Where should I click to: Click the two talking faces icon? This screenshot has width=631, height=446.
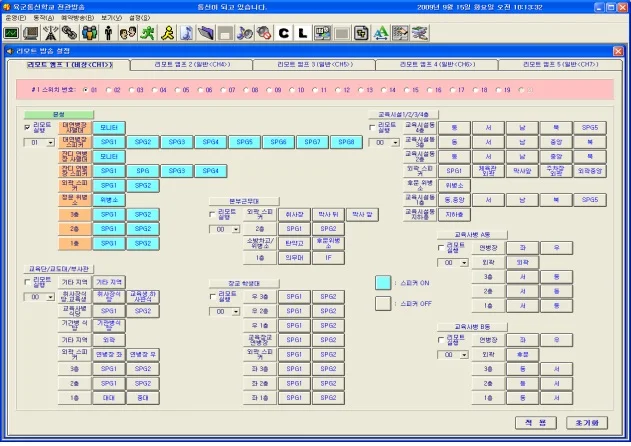[x=128, y=33]
